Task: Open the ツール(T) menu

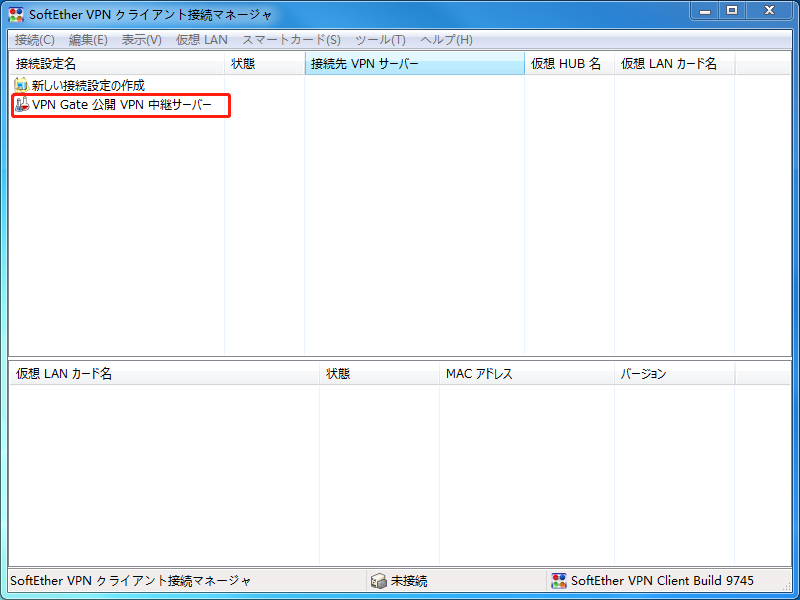Action: pyautogui.click(x=380, y=40)
